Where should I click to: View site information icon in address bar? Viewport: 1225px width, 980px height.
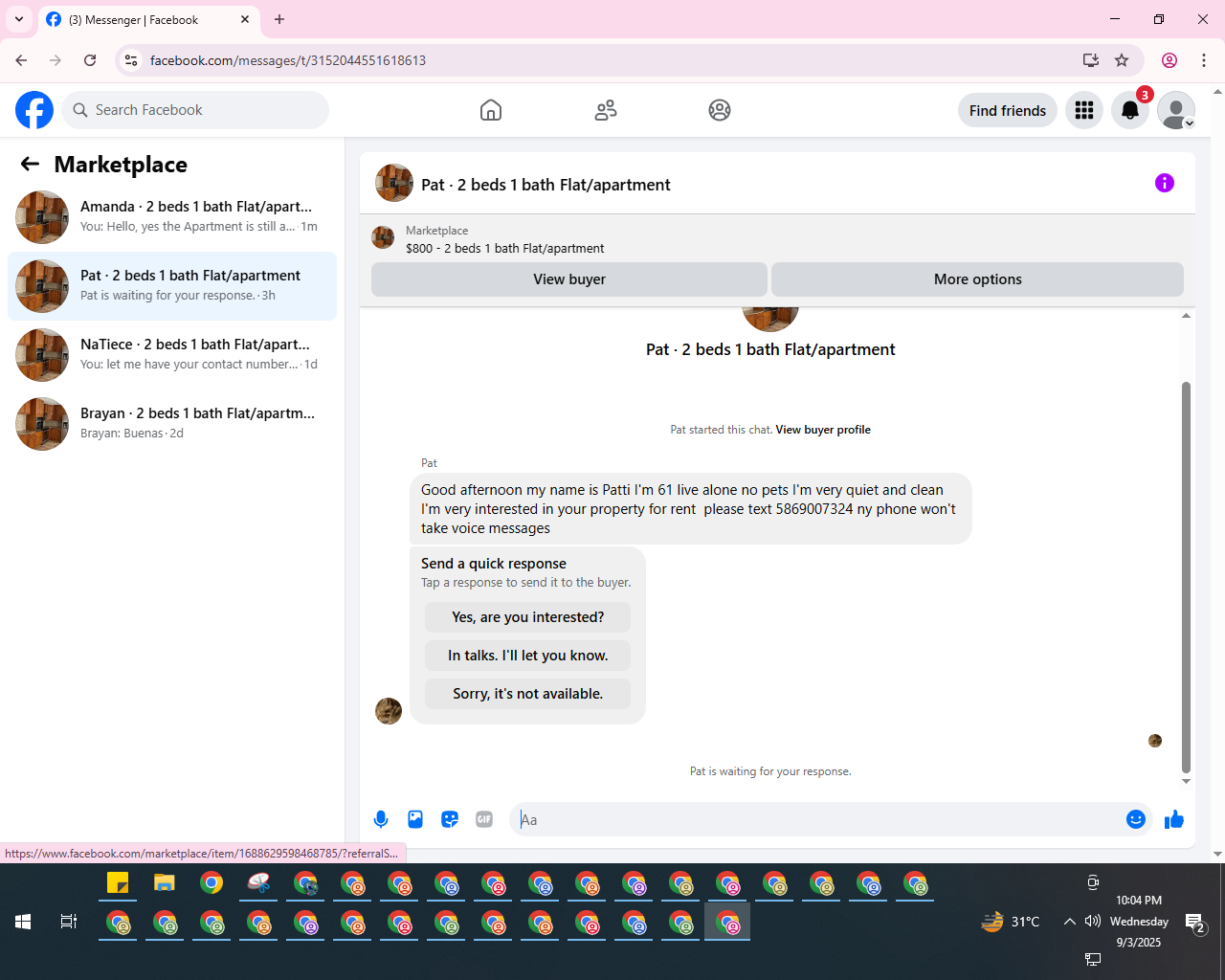pos(131,60)
